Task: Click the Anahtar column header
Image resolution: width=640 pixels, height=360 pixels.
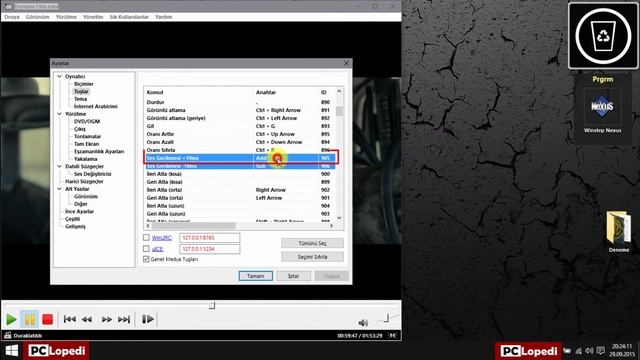Action: pos(285,92)
